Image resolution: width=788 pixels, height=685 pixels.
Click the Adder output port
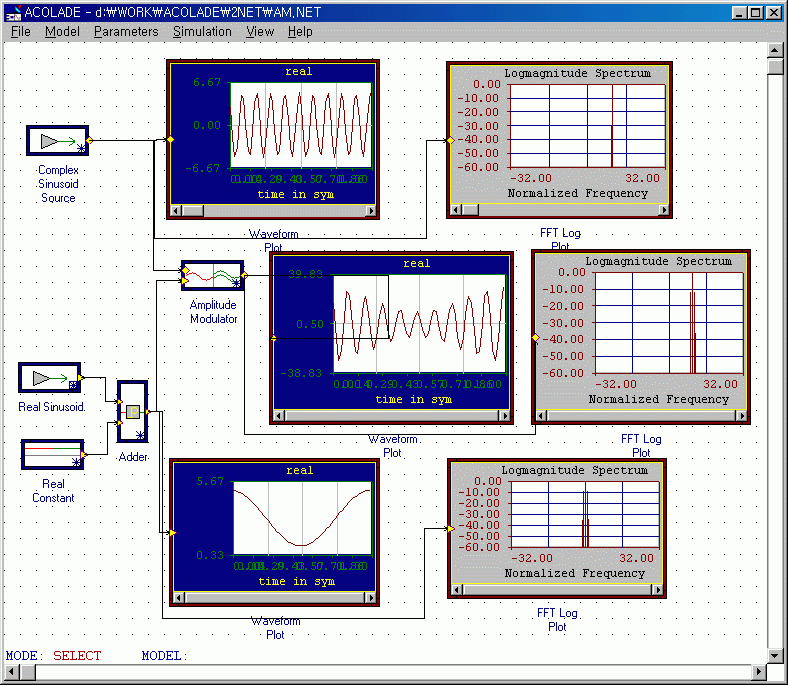pyautogui.click(x=148, y=412)
